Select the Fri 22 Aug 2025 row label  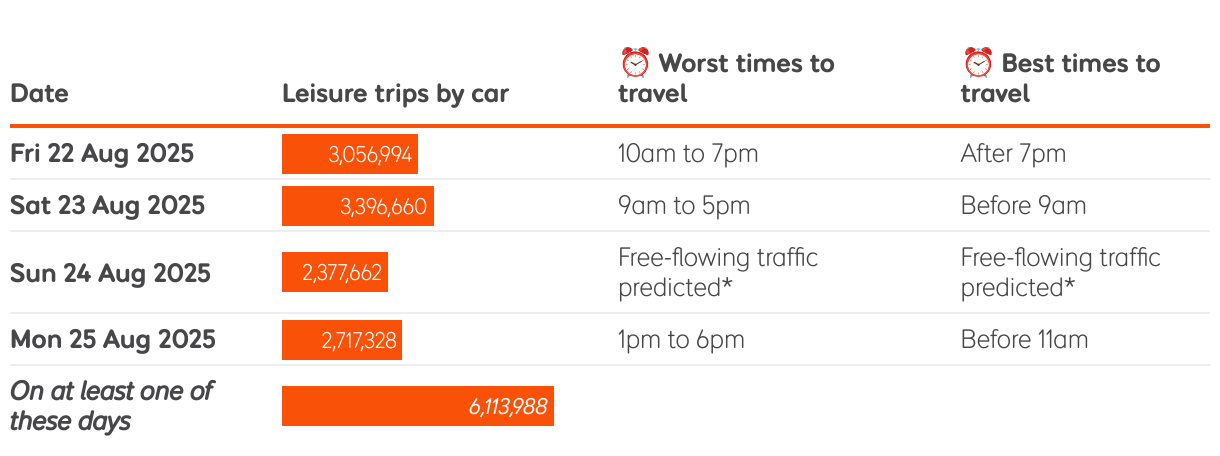(x=102, y=154)
